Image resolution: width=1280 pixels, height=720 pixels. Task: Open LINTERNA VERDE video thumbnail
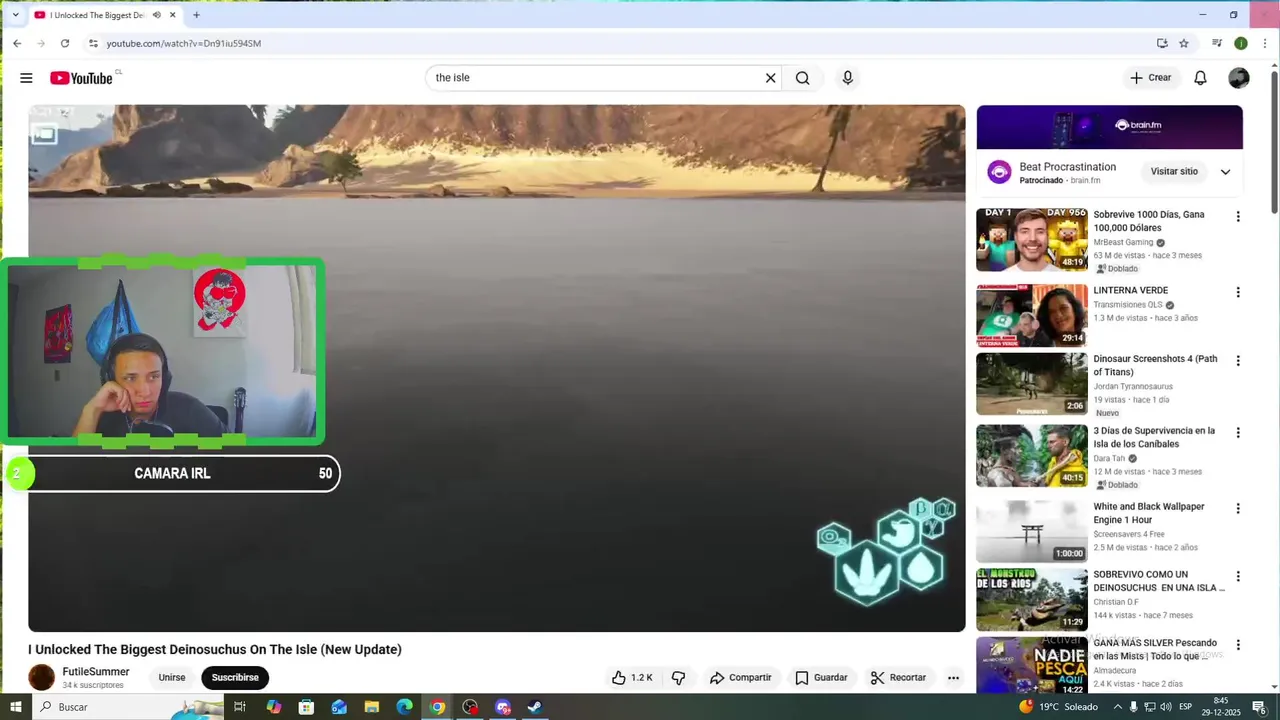click(x=1032, y=315)
